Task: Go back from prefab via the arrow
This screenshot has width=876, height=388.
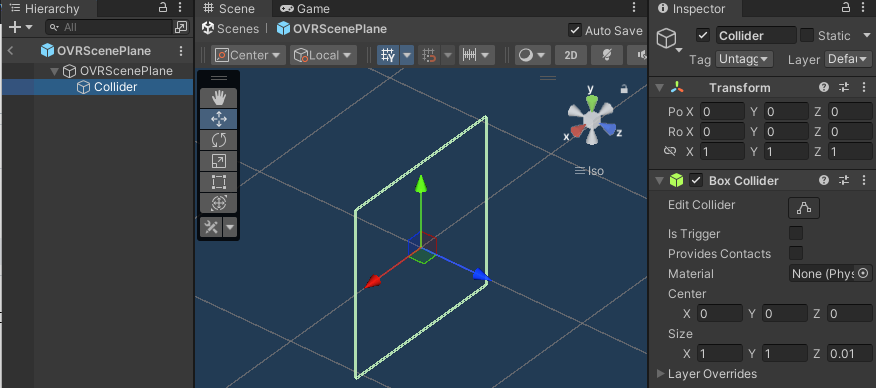Action: [10, 51]
